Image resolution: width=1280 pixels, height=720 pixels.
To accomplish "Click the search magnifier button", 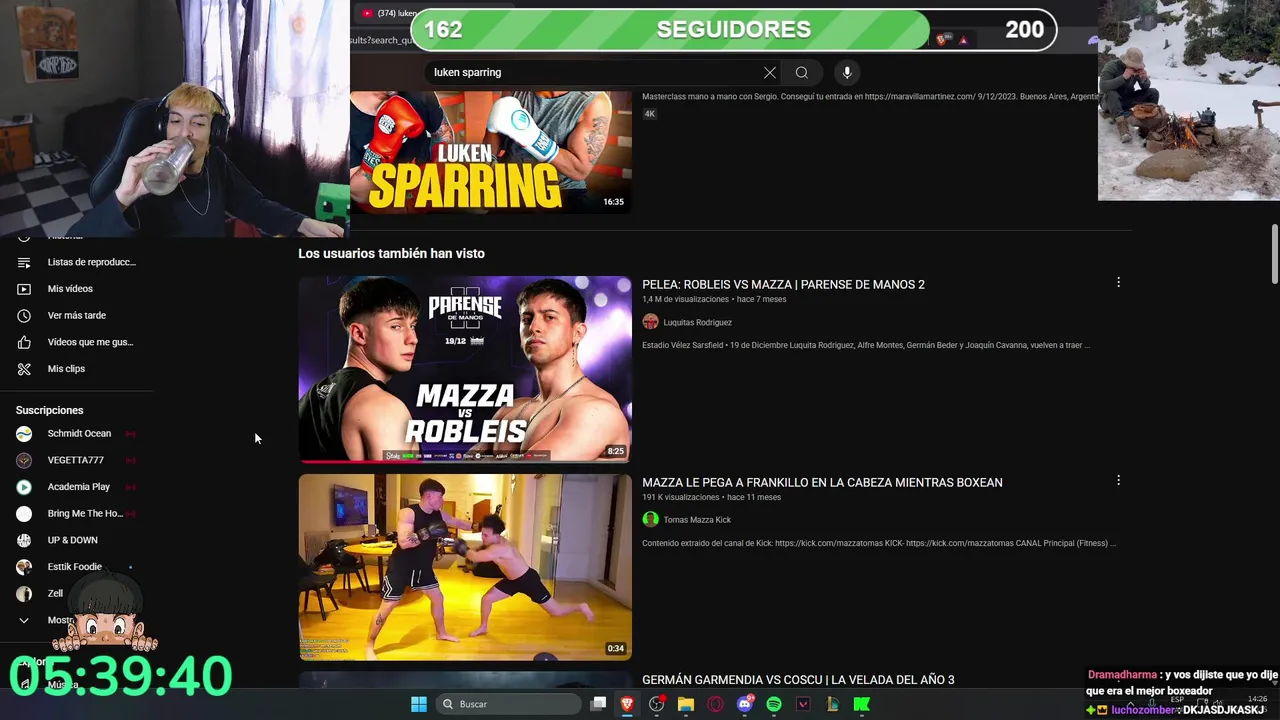I will [x=801, y=72].
